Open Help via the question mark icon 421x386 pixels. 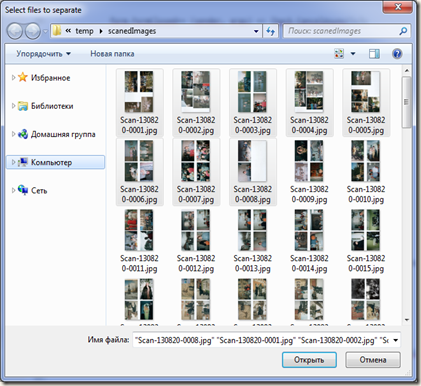coord(397,54)
